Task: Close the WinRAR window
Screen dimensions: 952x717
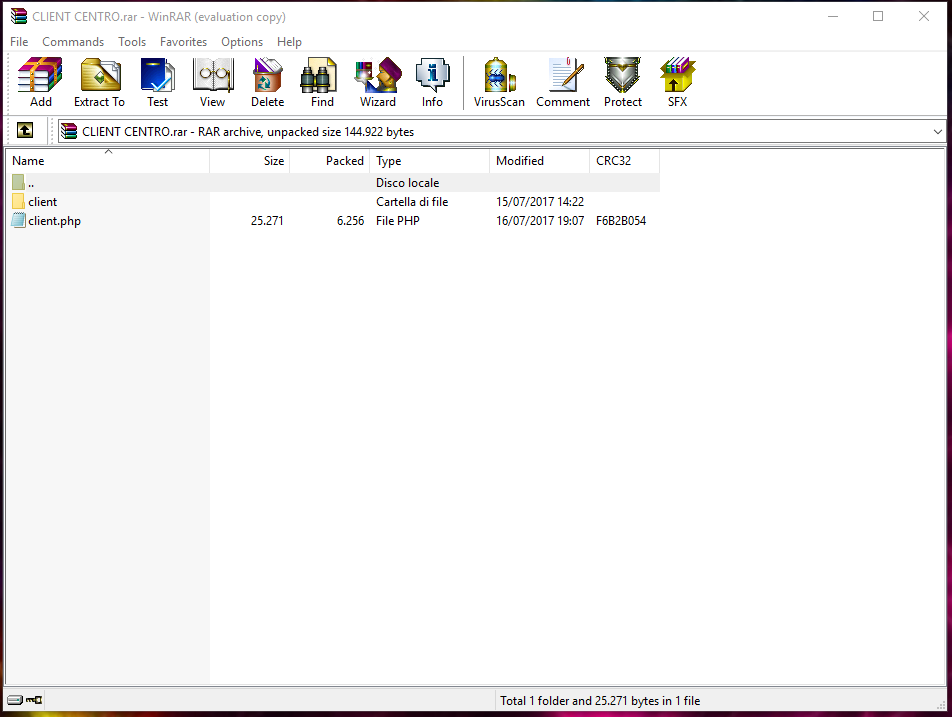Action: (x=923, y=16)
